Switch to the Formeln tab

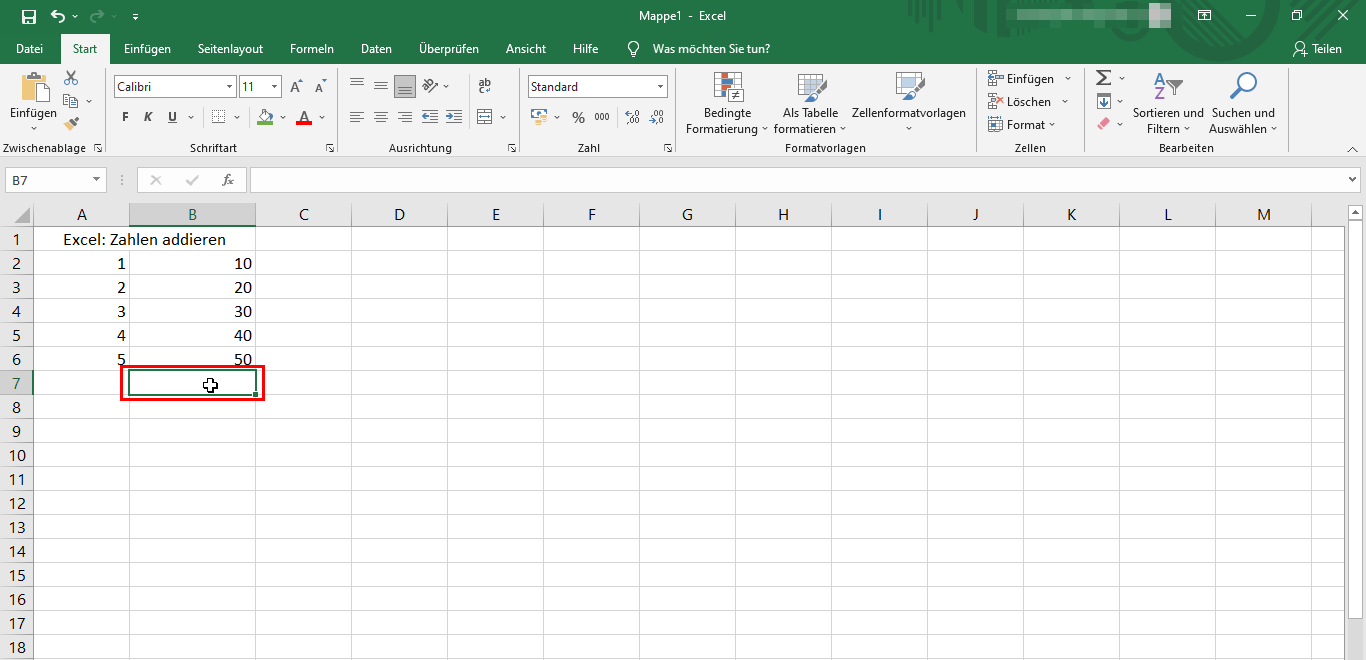[312, 49]
